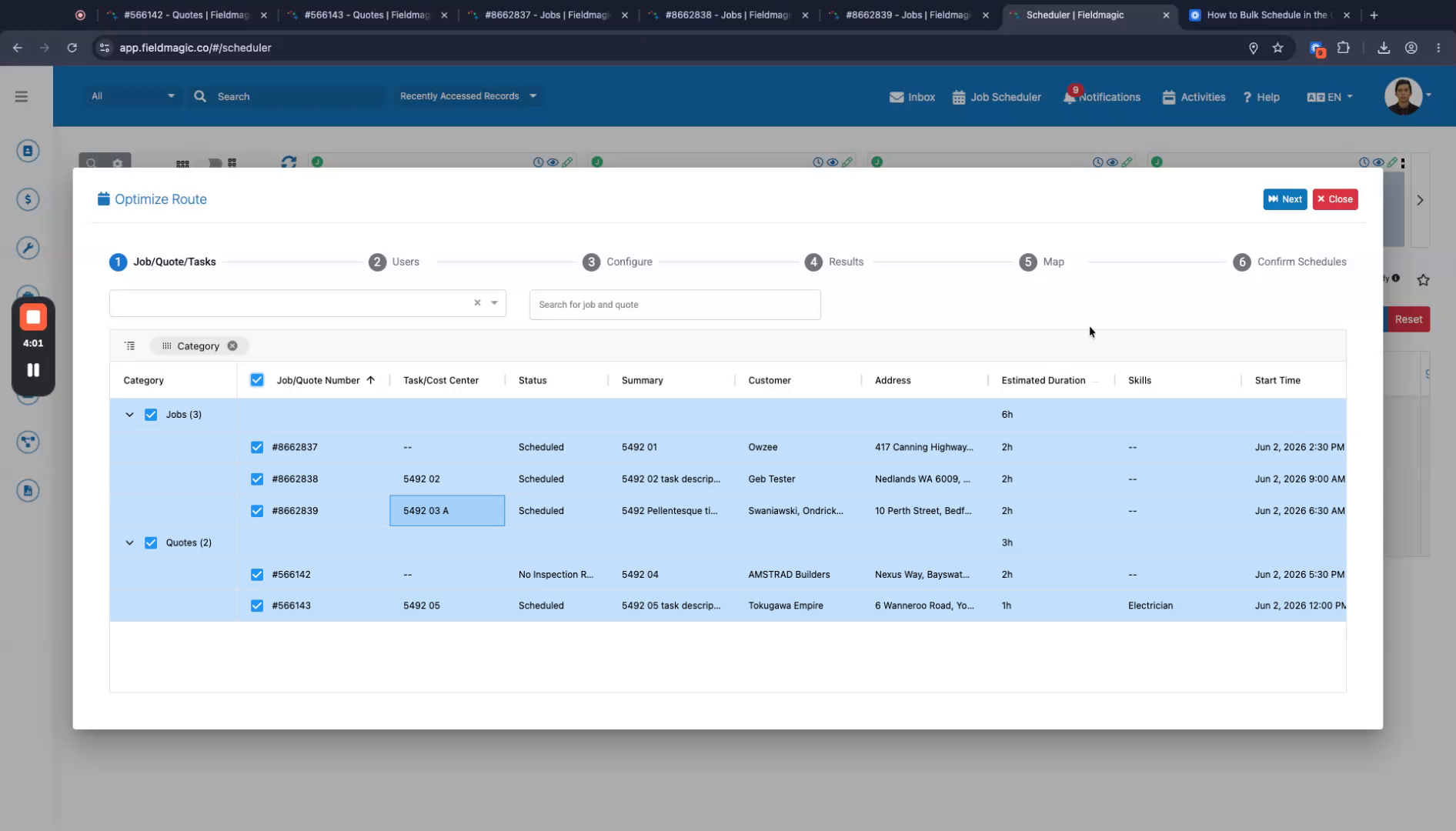Image resolution: width=1456 pixels, height=831 pixels.
Task: Go to step 4 Results
Action: (834, 262)
